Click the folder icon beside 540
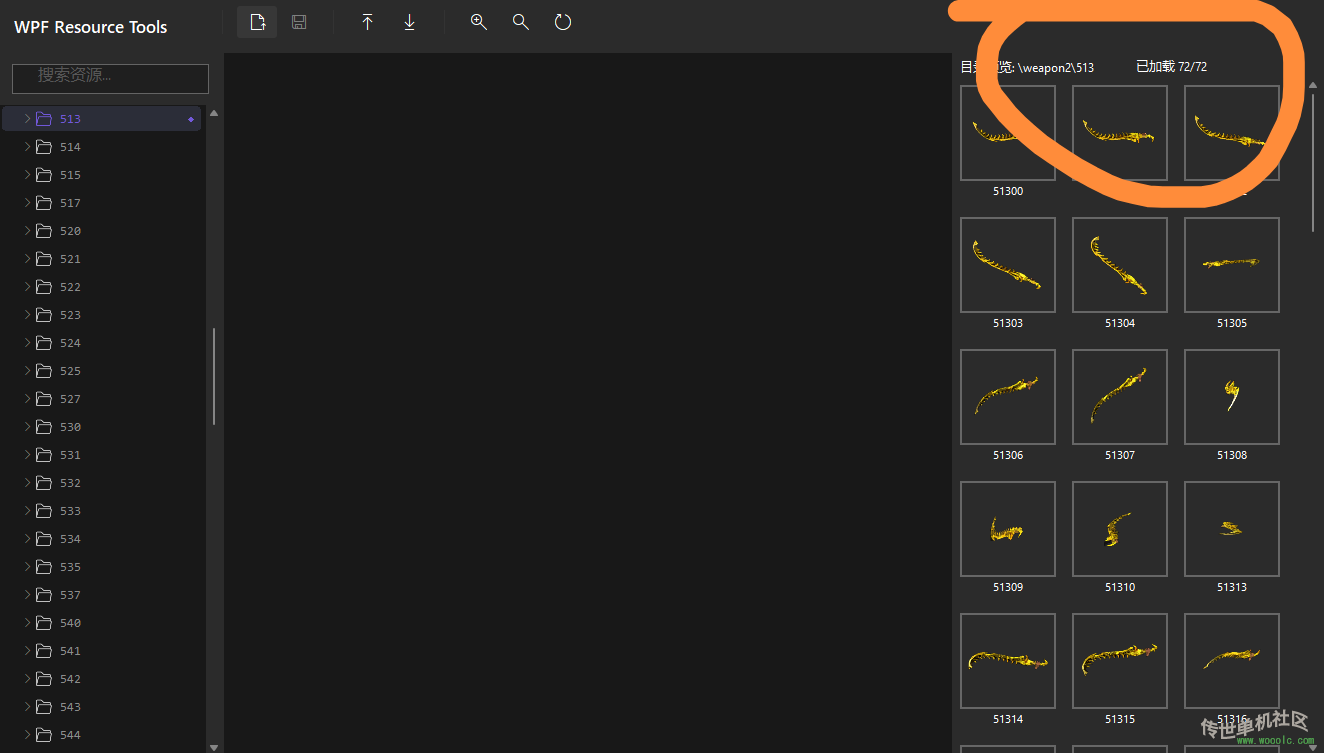Image resolution: width=1324 pixels, height=753 pixels. coord(43,623)
